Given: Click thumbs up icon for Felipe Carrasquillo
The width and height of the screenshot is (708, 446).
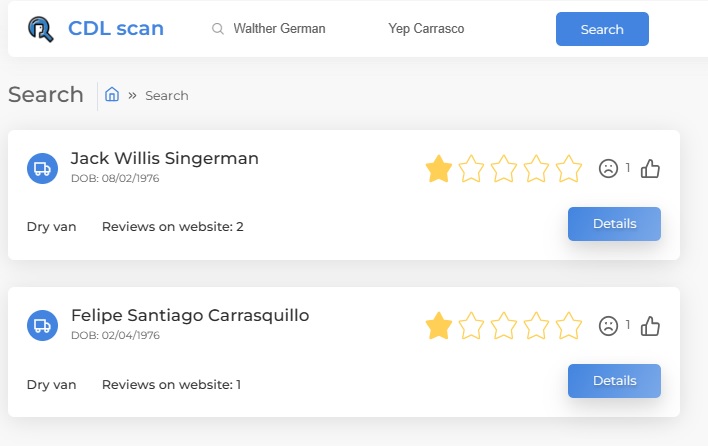Looking at the screenshot, I should [x=650, y=326].
